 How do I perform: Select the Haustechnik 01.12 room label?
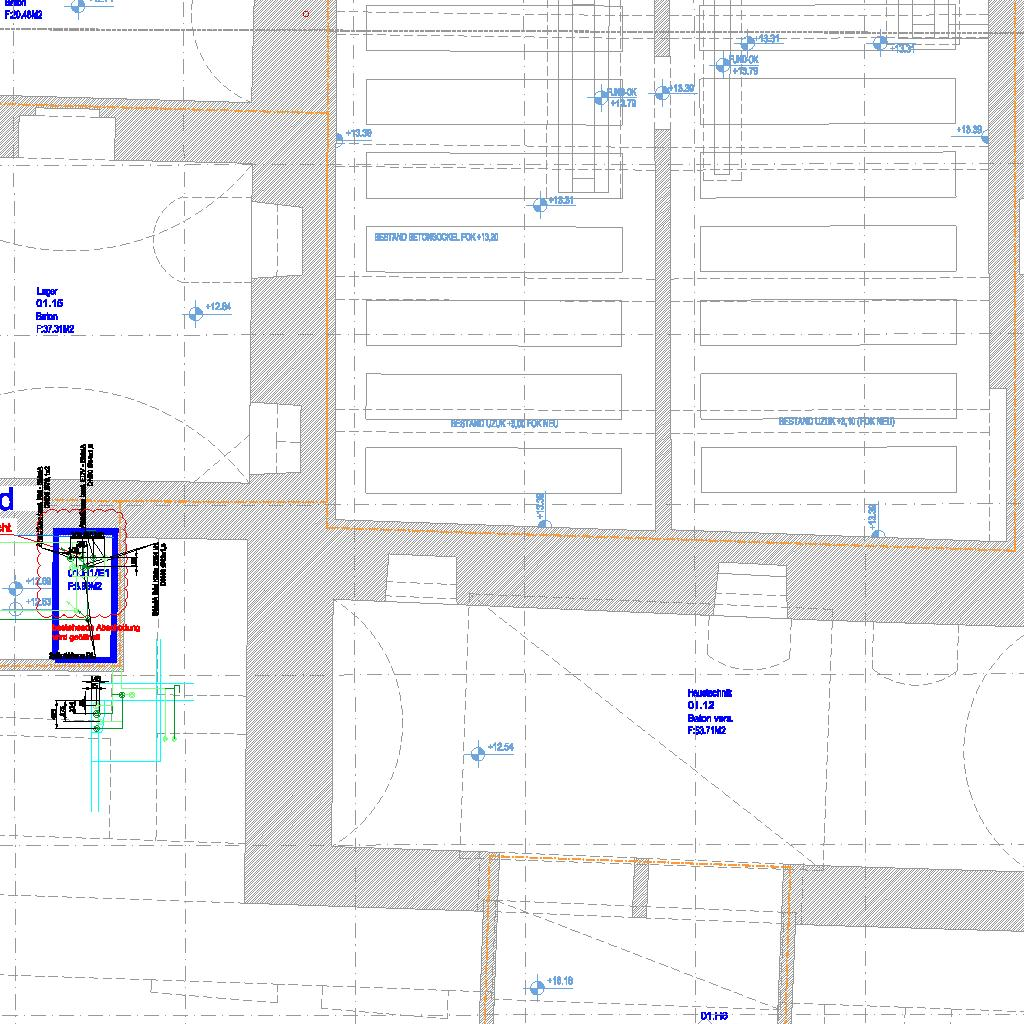[x=707, y=711]
